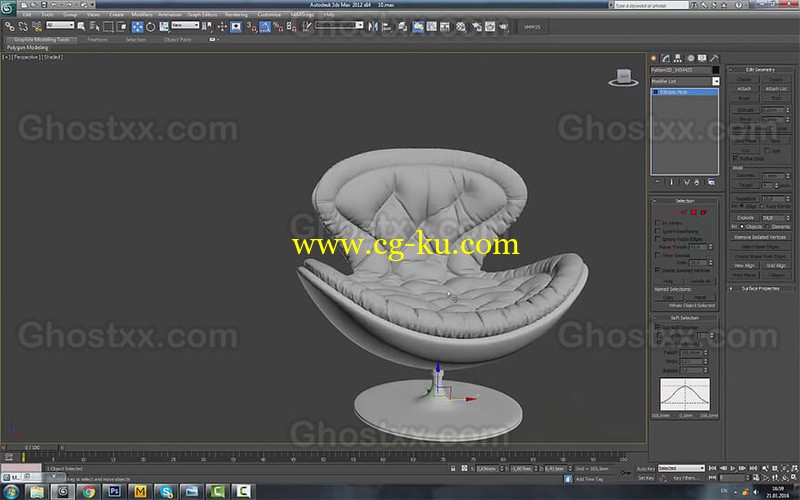Toggle Ignore Visible Edges checkbox

point(658,239)
